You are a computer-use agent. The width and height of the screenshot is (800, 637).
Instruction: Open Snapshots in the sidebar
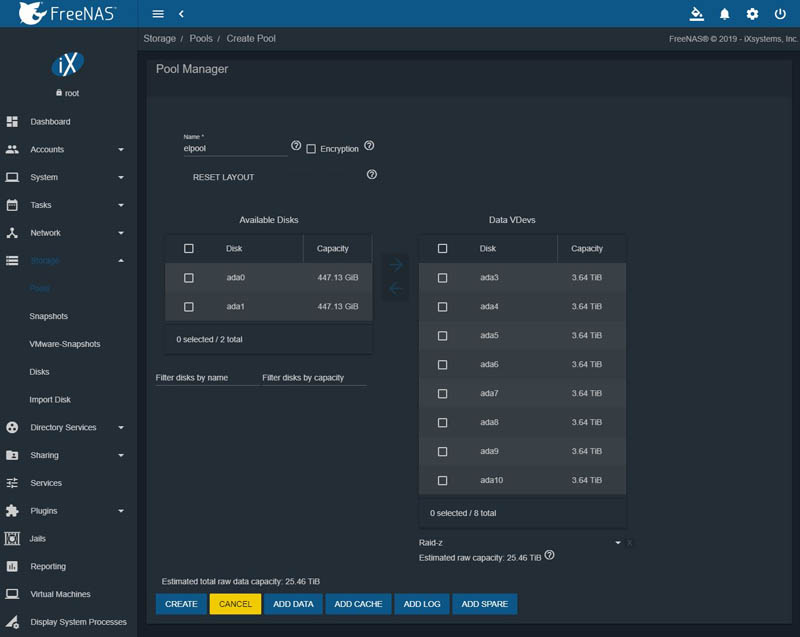tap(49, 316)
